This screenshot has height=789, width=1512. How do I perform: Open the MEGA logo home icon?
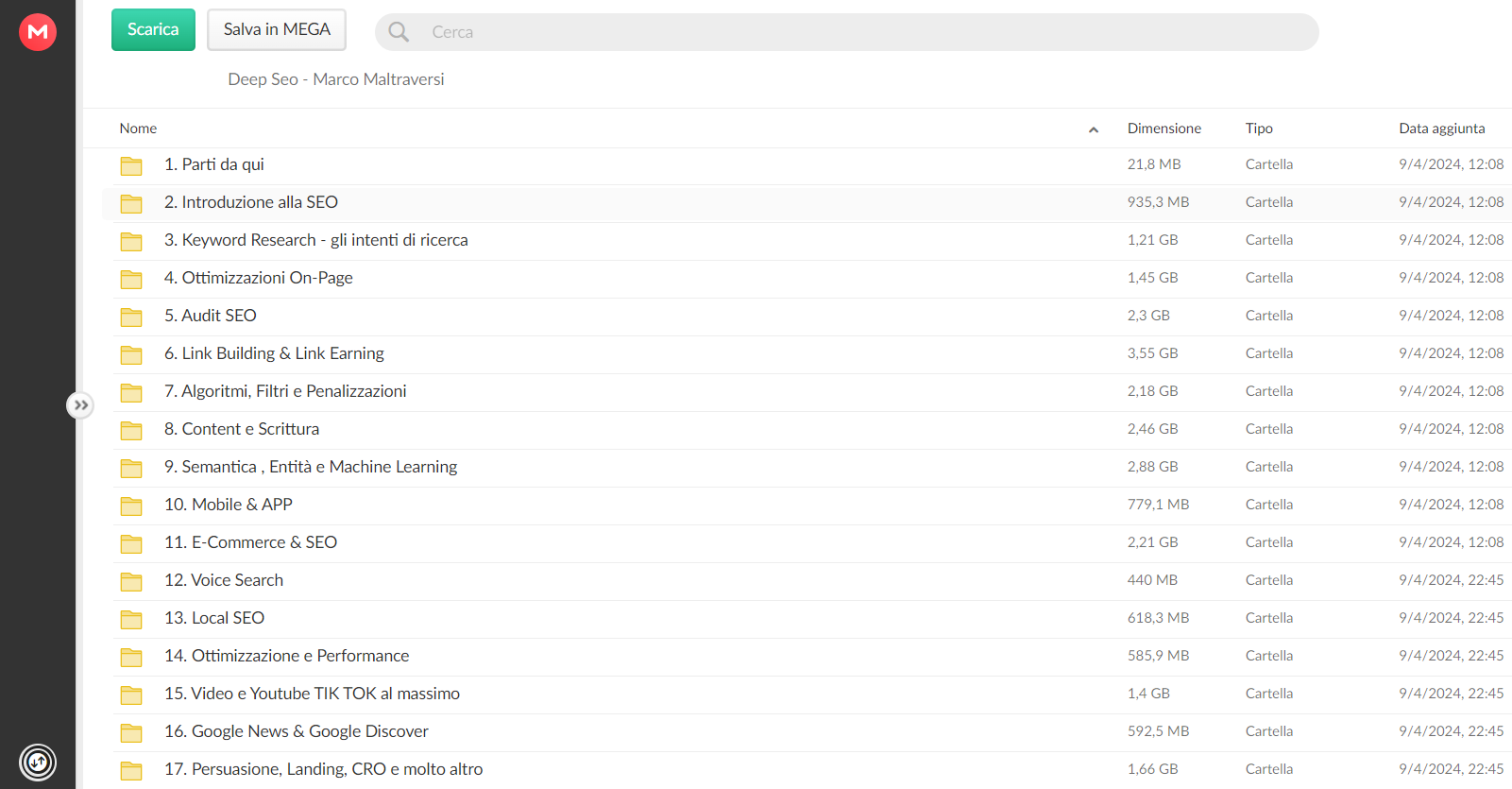pyautogui.click(x=38, y=32)
